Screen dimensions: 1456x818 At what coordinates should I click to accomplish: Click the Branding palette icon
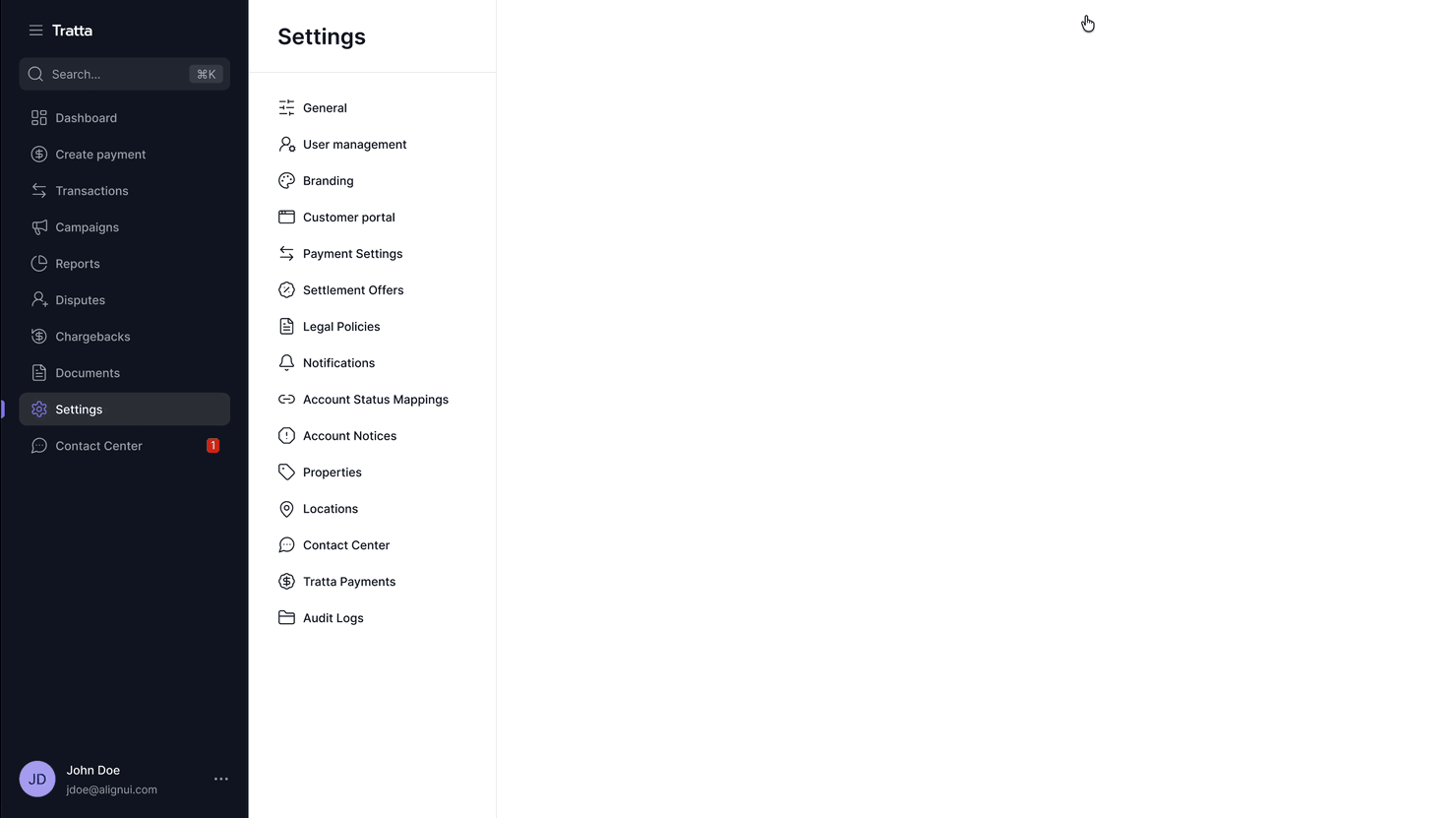point(286,181)
